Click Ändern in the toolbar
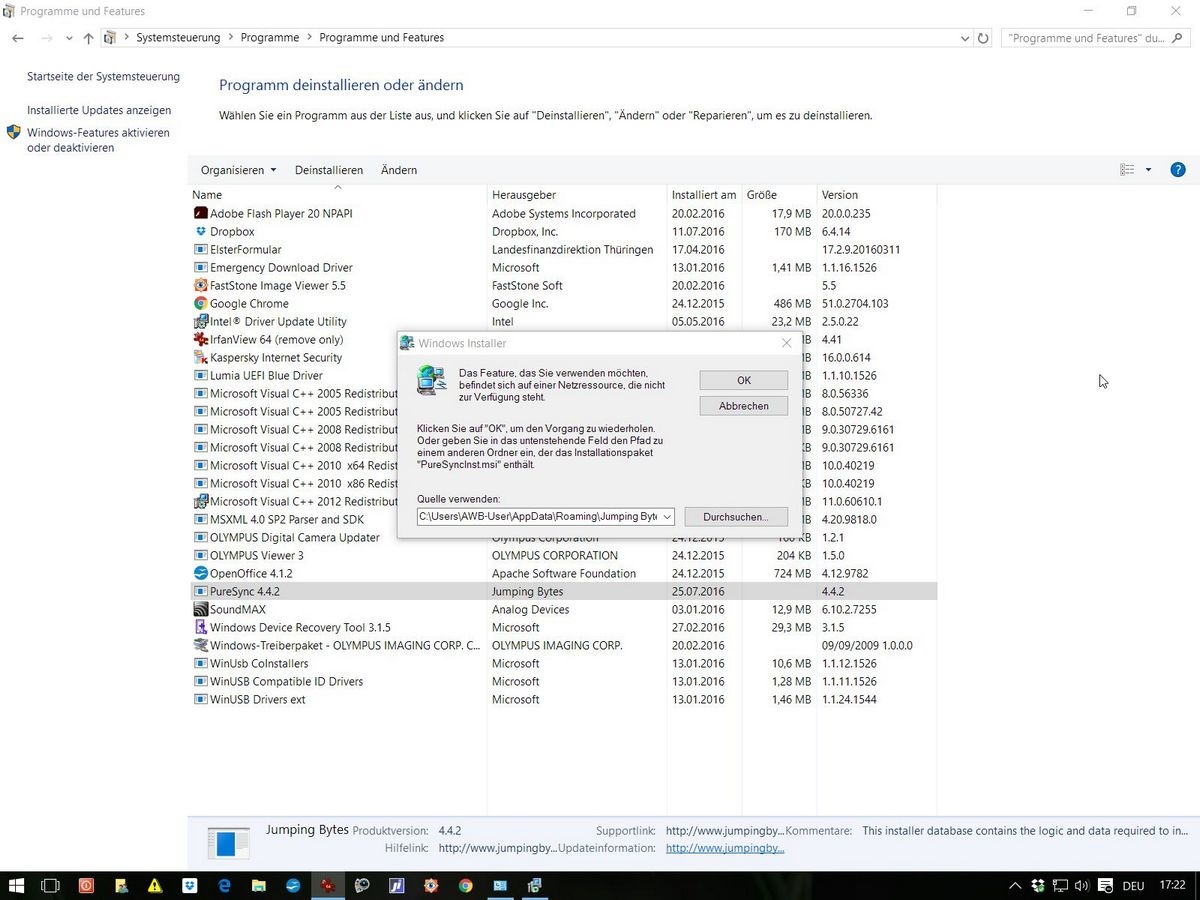 (398, 170)
